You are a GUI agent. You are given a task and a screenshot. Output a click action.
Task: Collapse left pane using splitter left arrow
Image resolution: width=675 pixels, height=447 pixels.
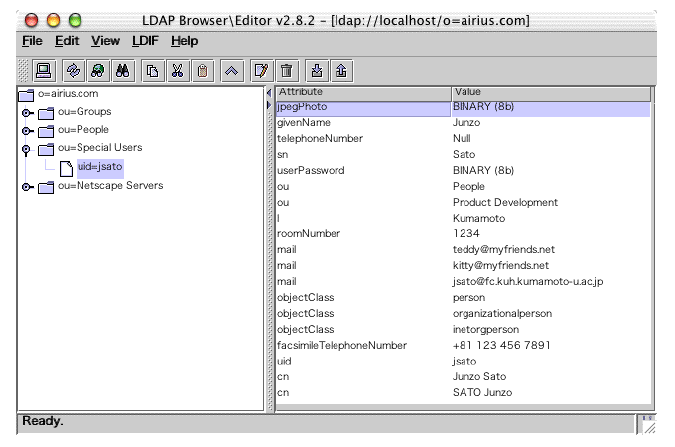269,93
